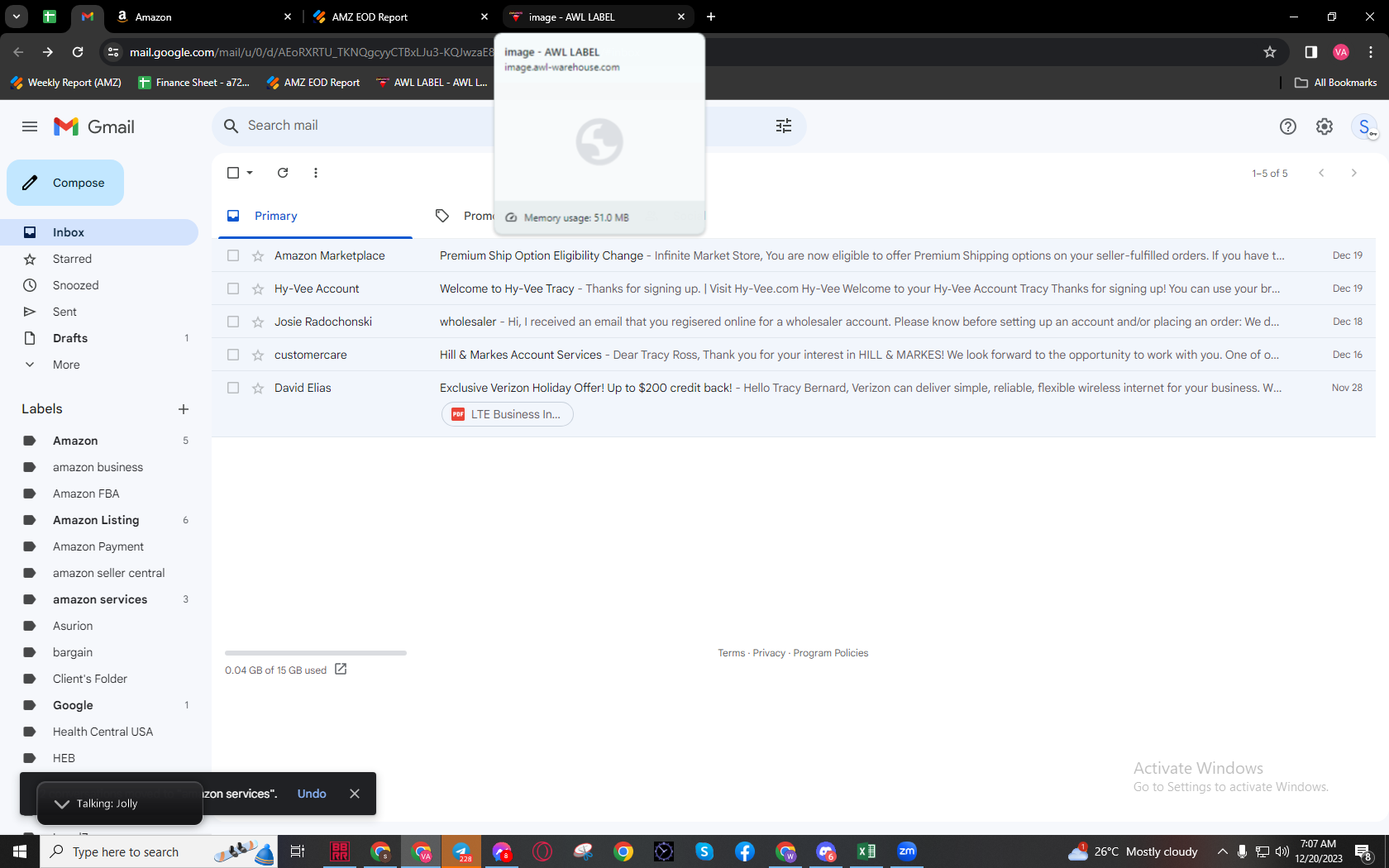Open Task View on the taskbar
1389x868 pixels.
pyautogui.click(x=298, y=851)
